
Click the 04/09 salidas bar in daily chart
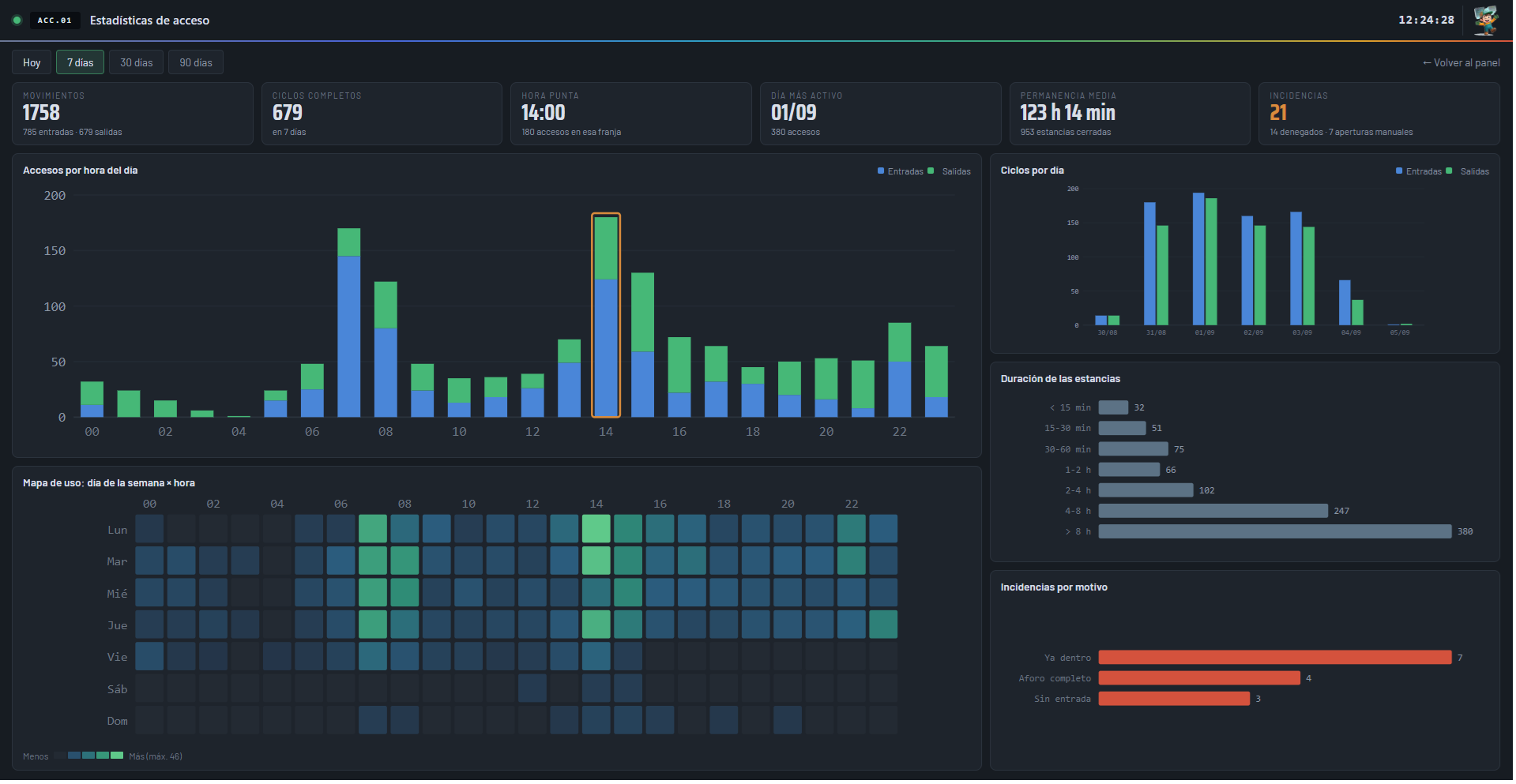tap(1357, 313)
